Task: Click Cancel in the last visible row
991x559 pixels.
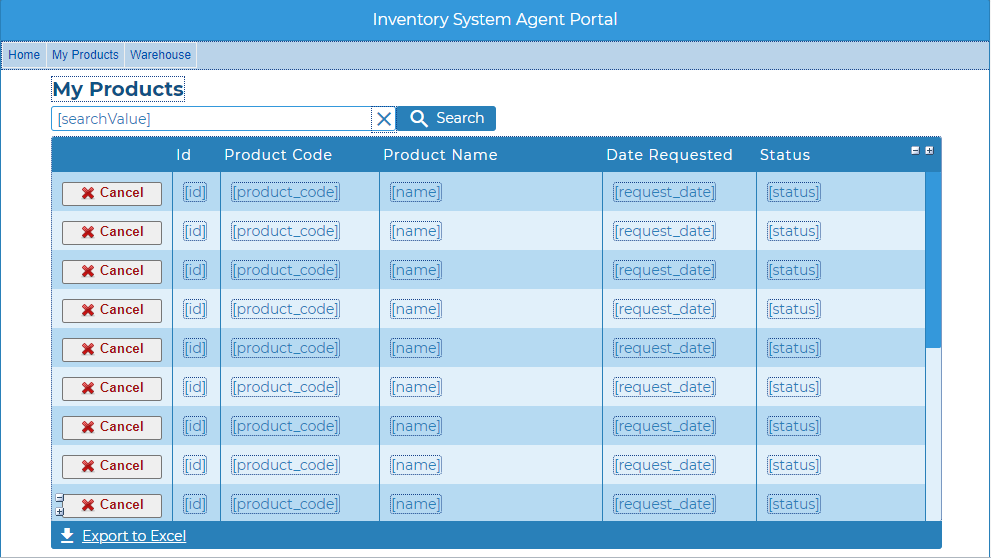Action: click(112, 505)
